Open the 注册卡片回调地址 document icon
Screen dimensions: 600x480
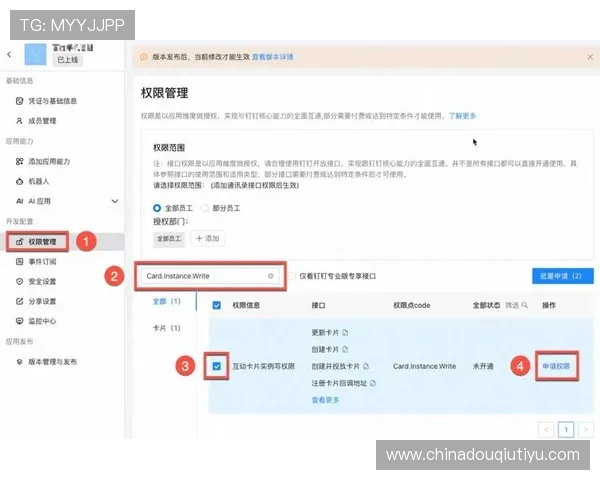[x=373, y=383]
